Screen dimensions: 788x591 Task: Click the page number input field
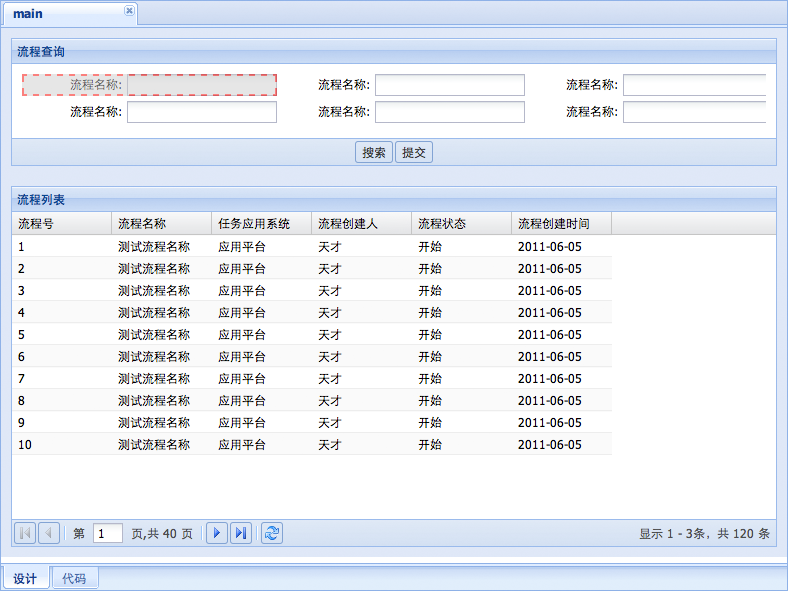[x=107, y=534]
